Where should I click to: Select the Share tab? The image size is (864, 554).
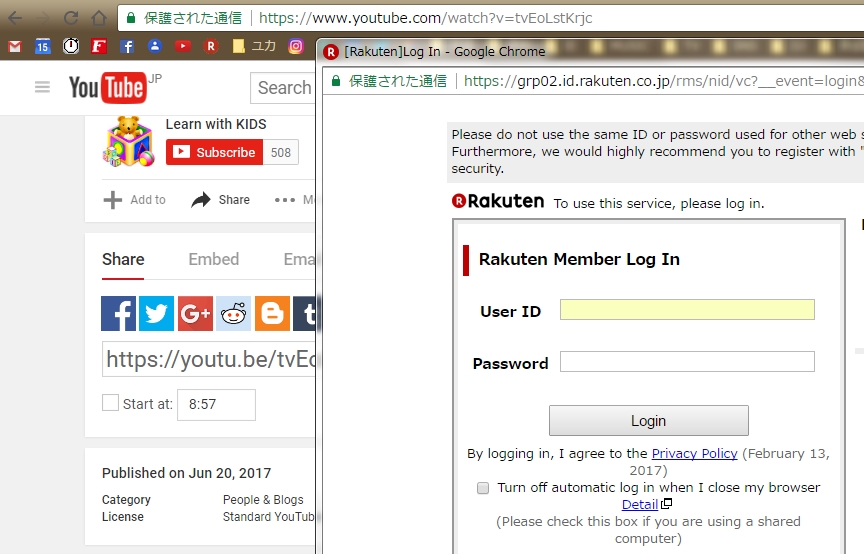[123, 259]
